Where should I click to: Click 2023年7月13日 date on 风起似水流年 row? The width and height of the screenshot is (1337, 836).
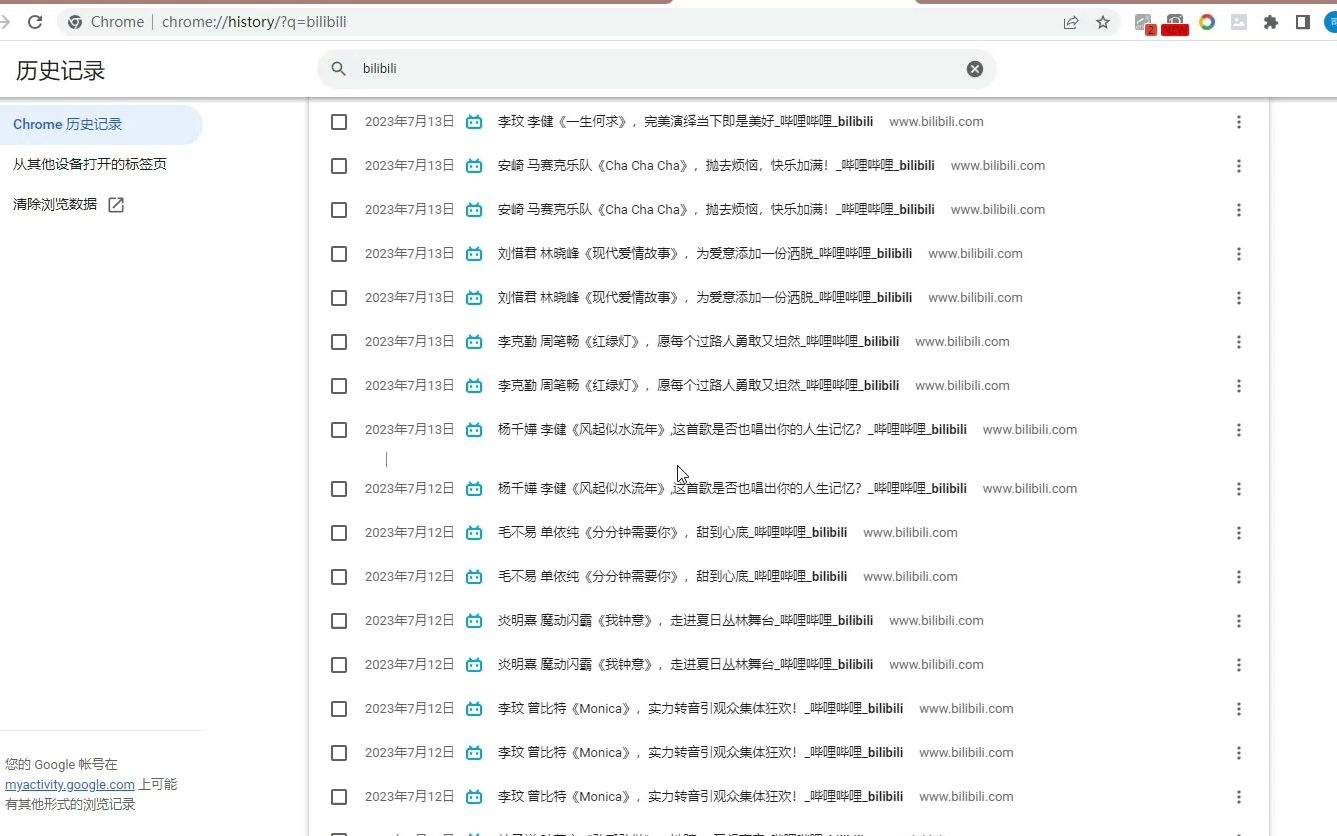click(409, 430)
